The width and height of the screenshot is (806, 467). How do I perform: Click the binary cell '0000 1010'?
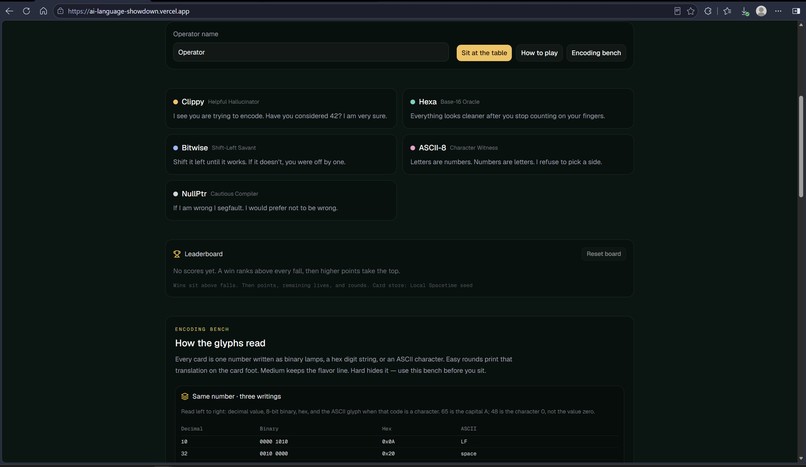point(273,441)
